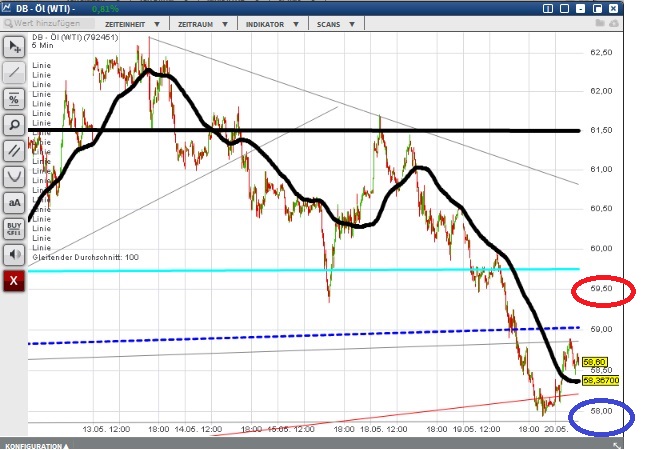Click the single-window layout icon in title bar
Screen dimensions: 646x450
tap(564, 8)
